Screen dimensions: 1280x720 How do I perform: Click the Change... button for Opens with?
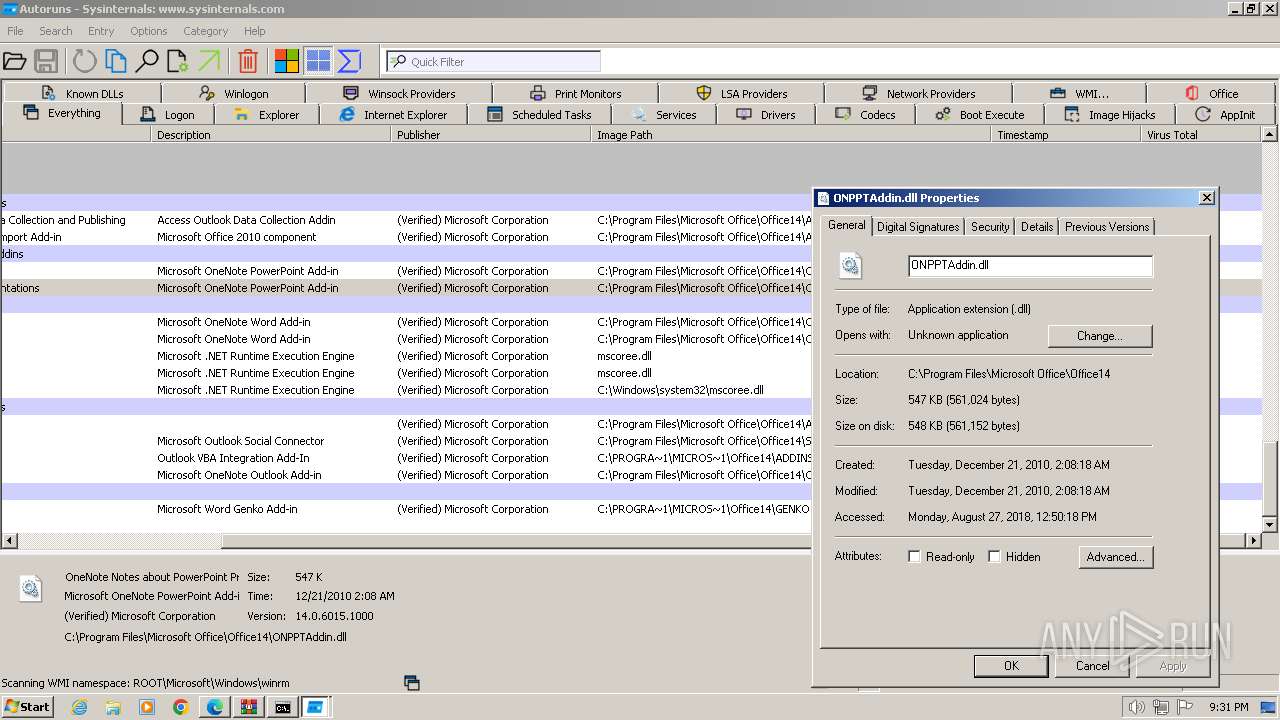(x=1100, y=336)
